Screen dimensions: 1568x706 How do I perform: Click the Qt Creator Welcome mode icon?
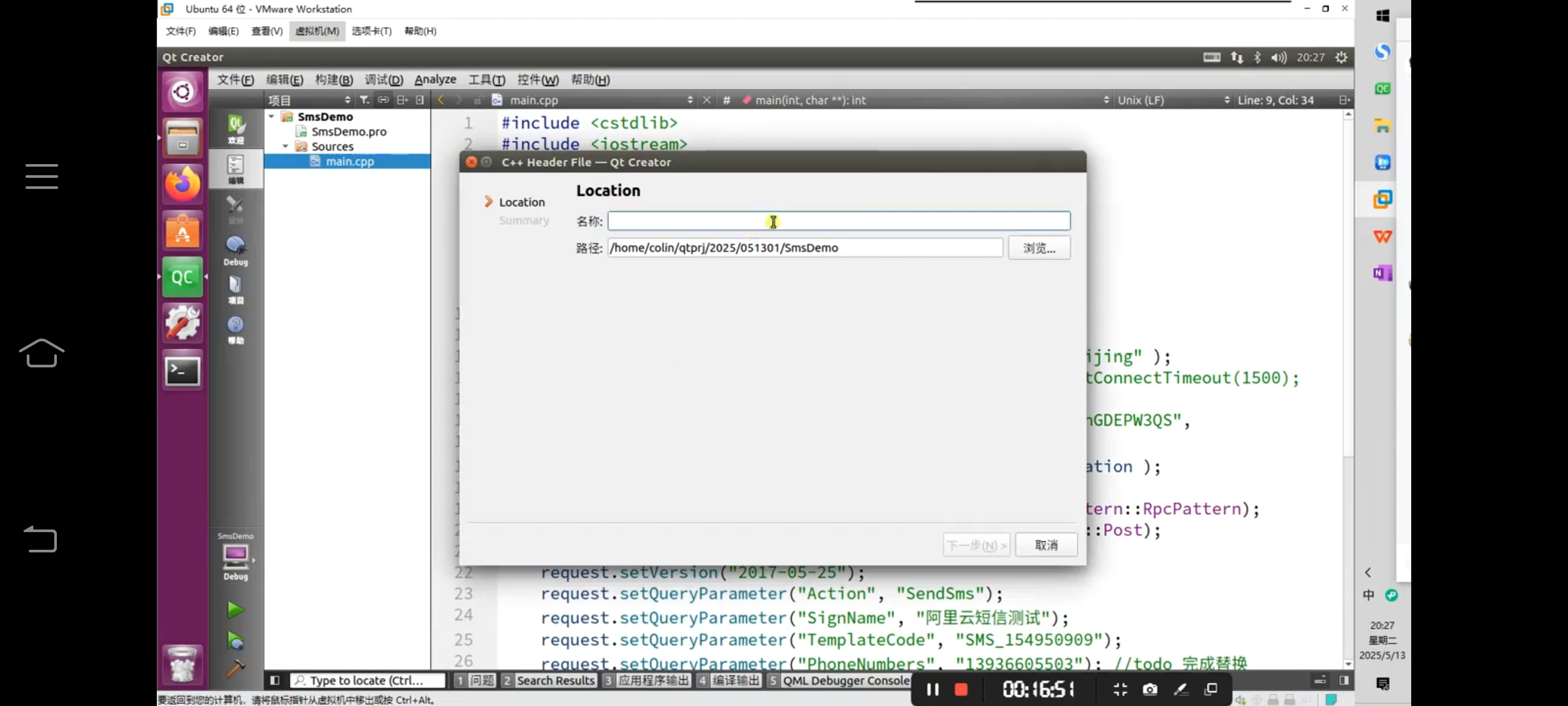(236, 128)
